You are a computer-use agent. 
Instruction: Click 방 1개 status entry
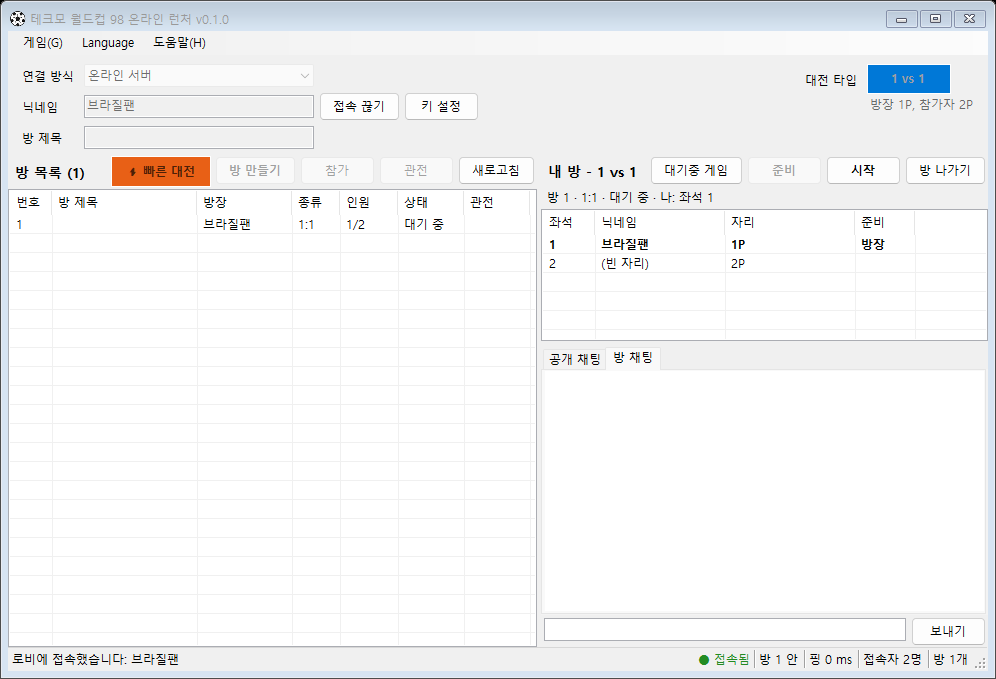pos(950,660)
